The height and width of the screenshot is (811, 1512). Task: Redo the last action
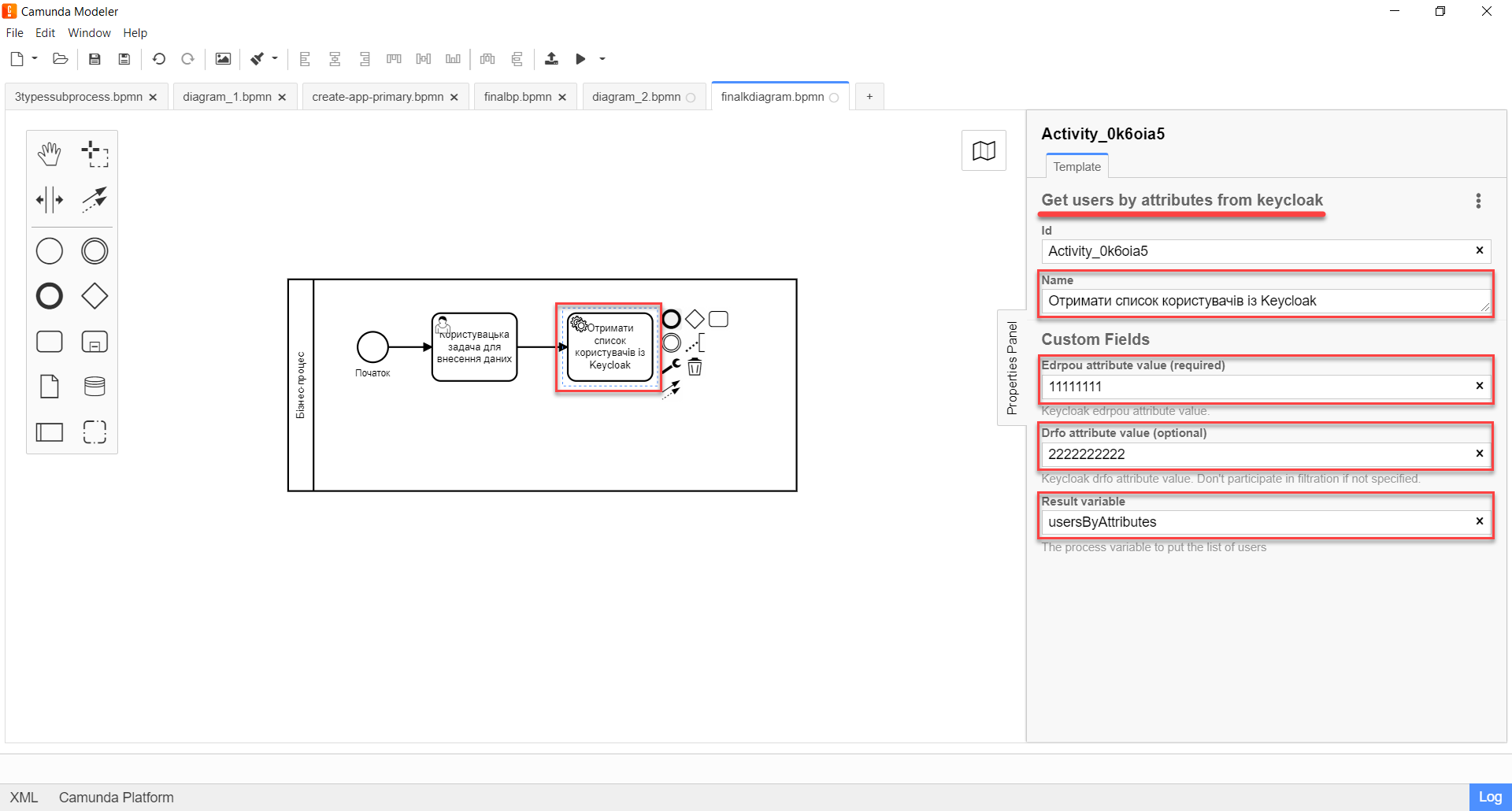coord(187,59)
